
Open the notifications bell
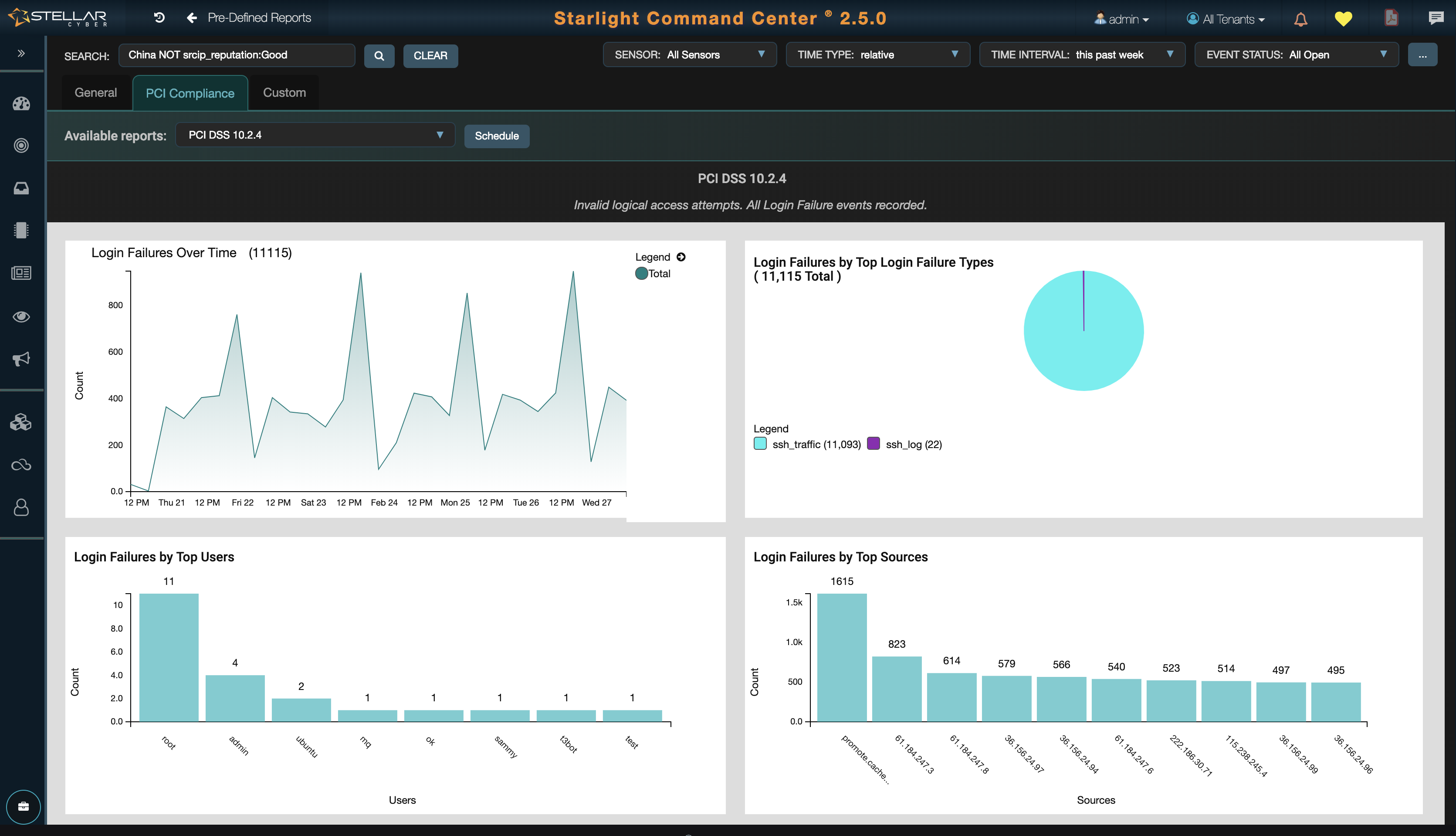coord(1300,19)
